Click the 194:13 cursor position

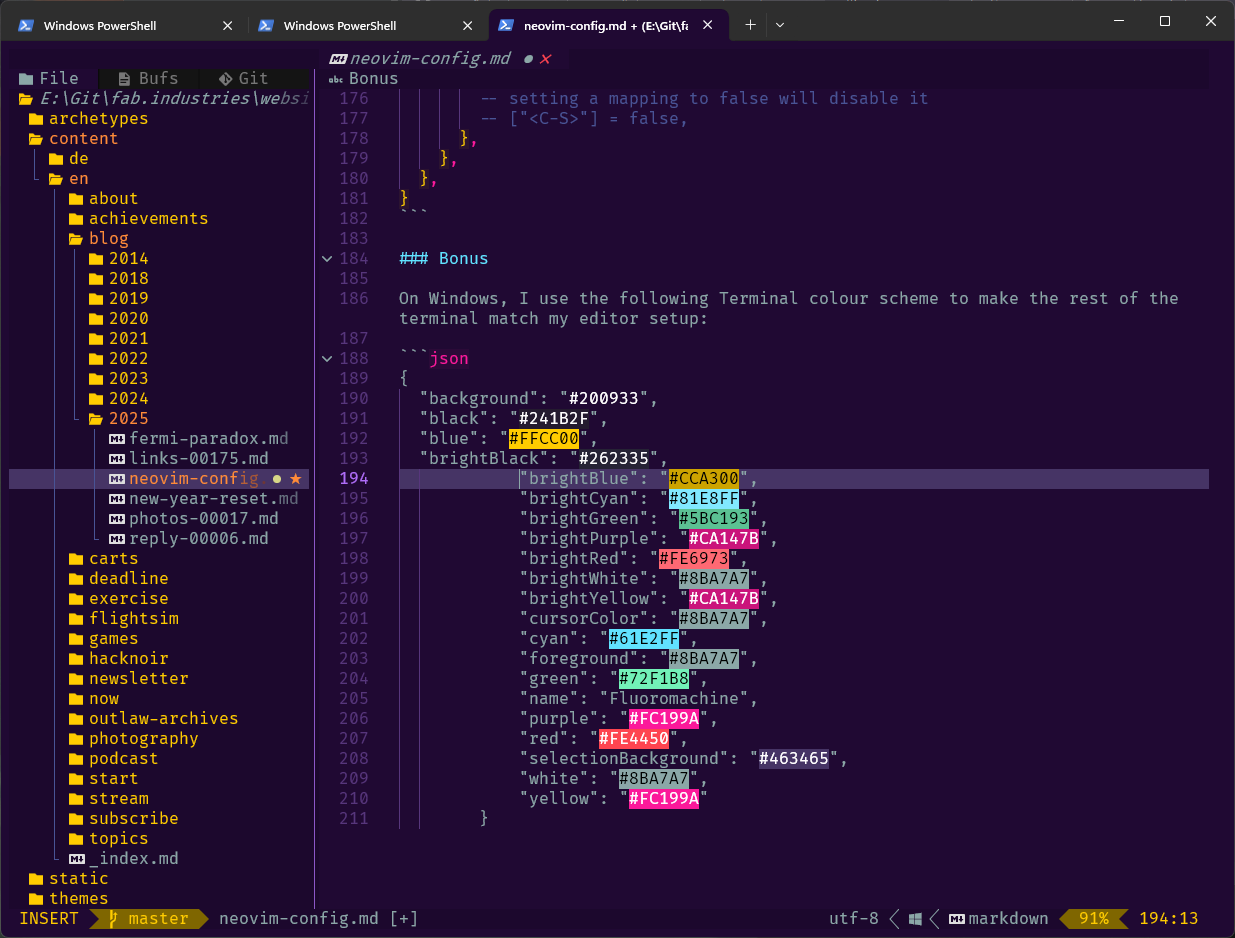(x=1168, y=918)
